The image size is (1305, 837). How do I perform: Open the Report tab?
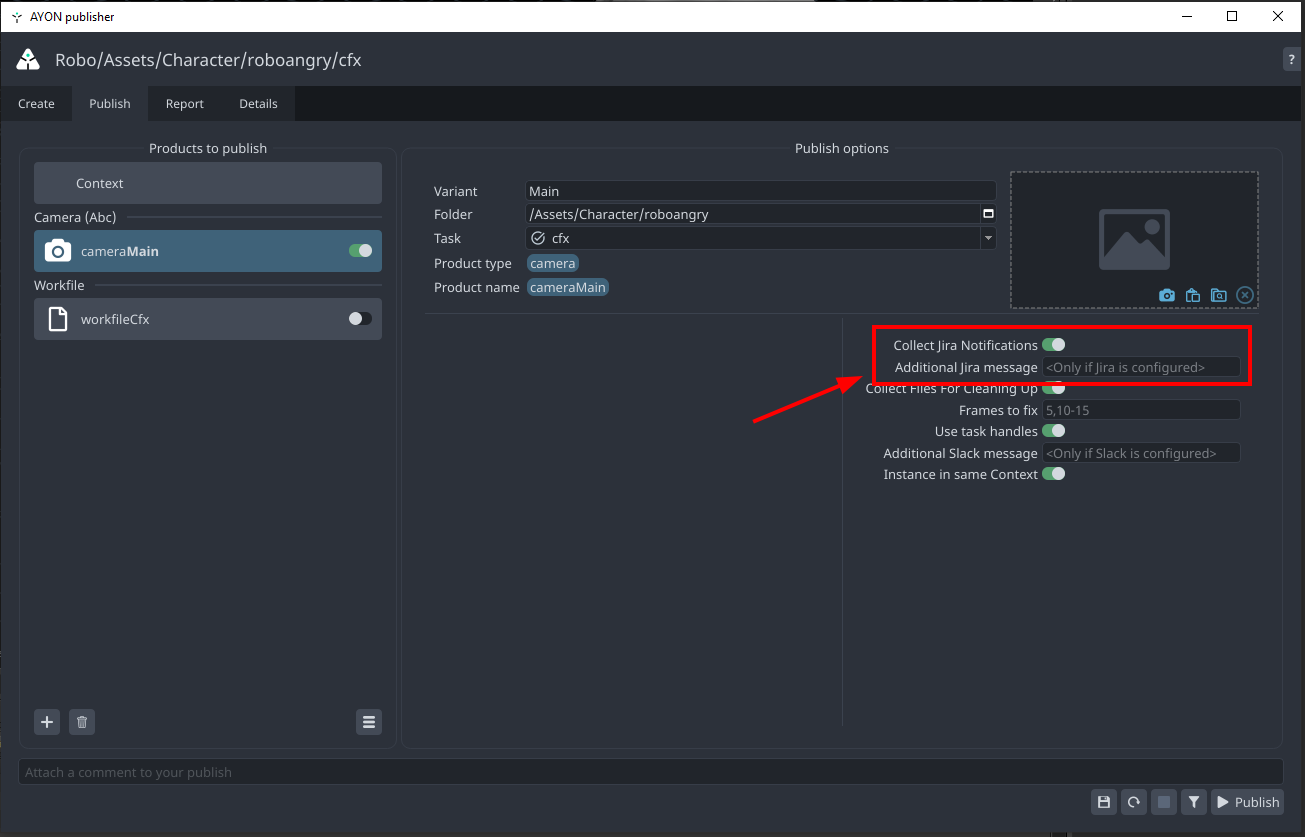[185, 104]
